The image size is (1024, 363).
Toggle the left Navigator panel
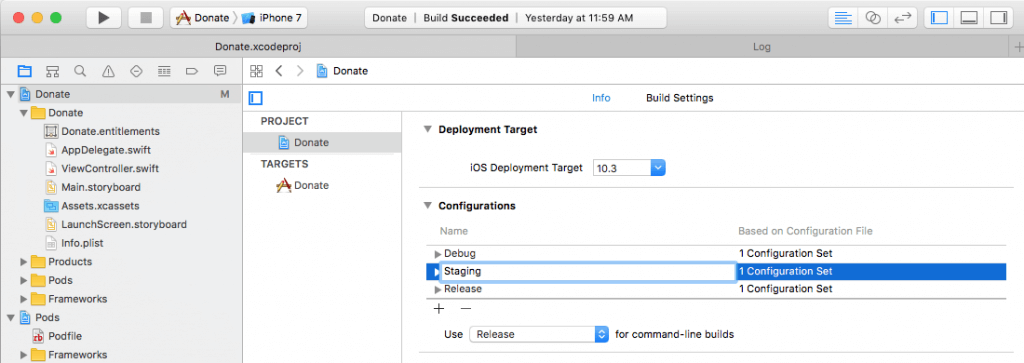939,18
